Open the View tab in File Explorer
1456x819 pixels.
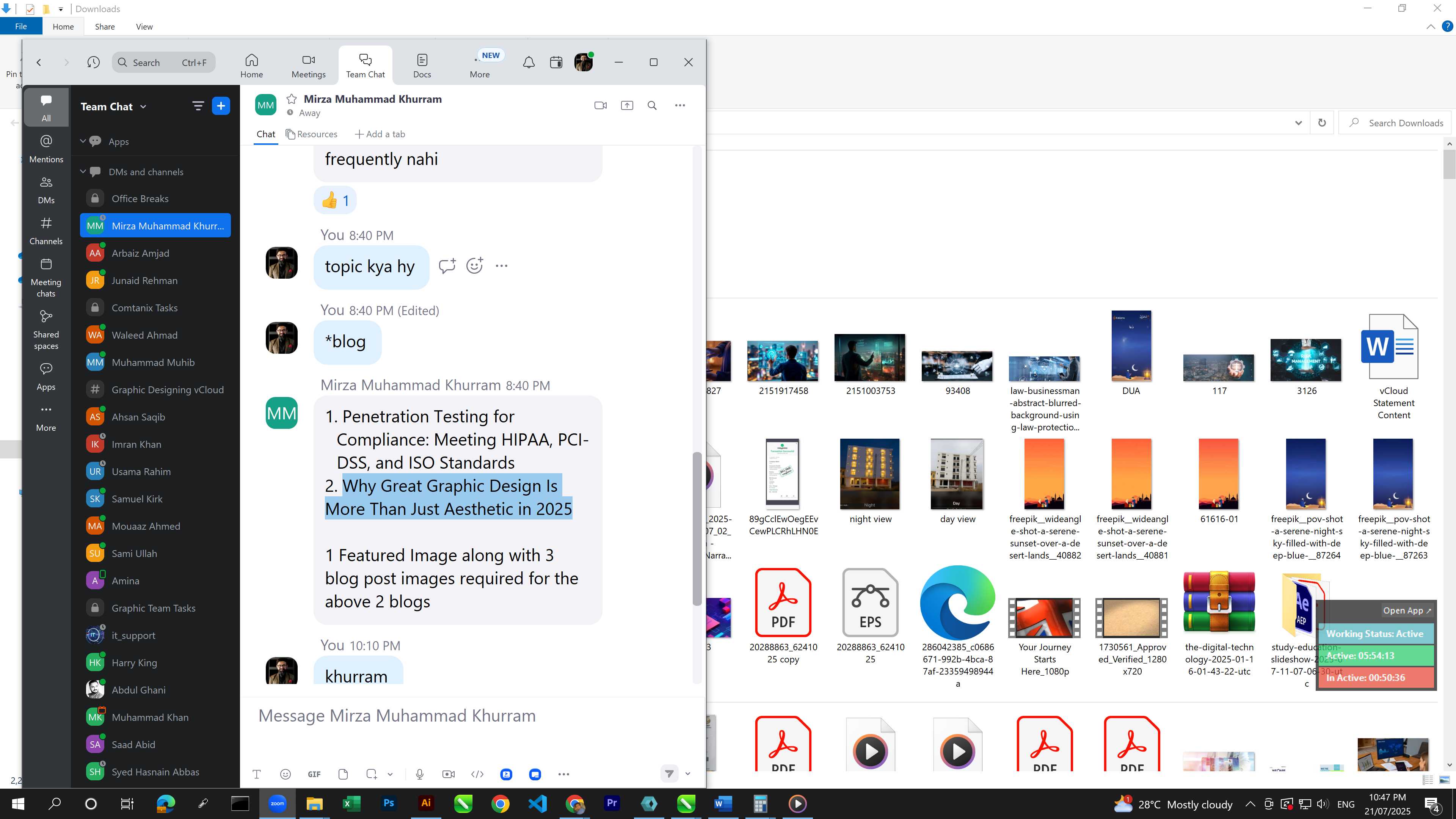coord(144,27)
